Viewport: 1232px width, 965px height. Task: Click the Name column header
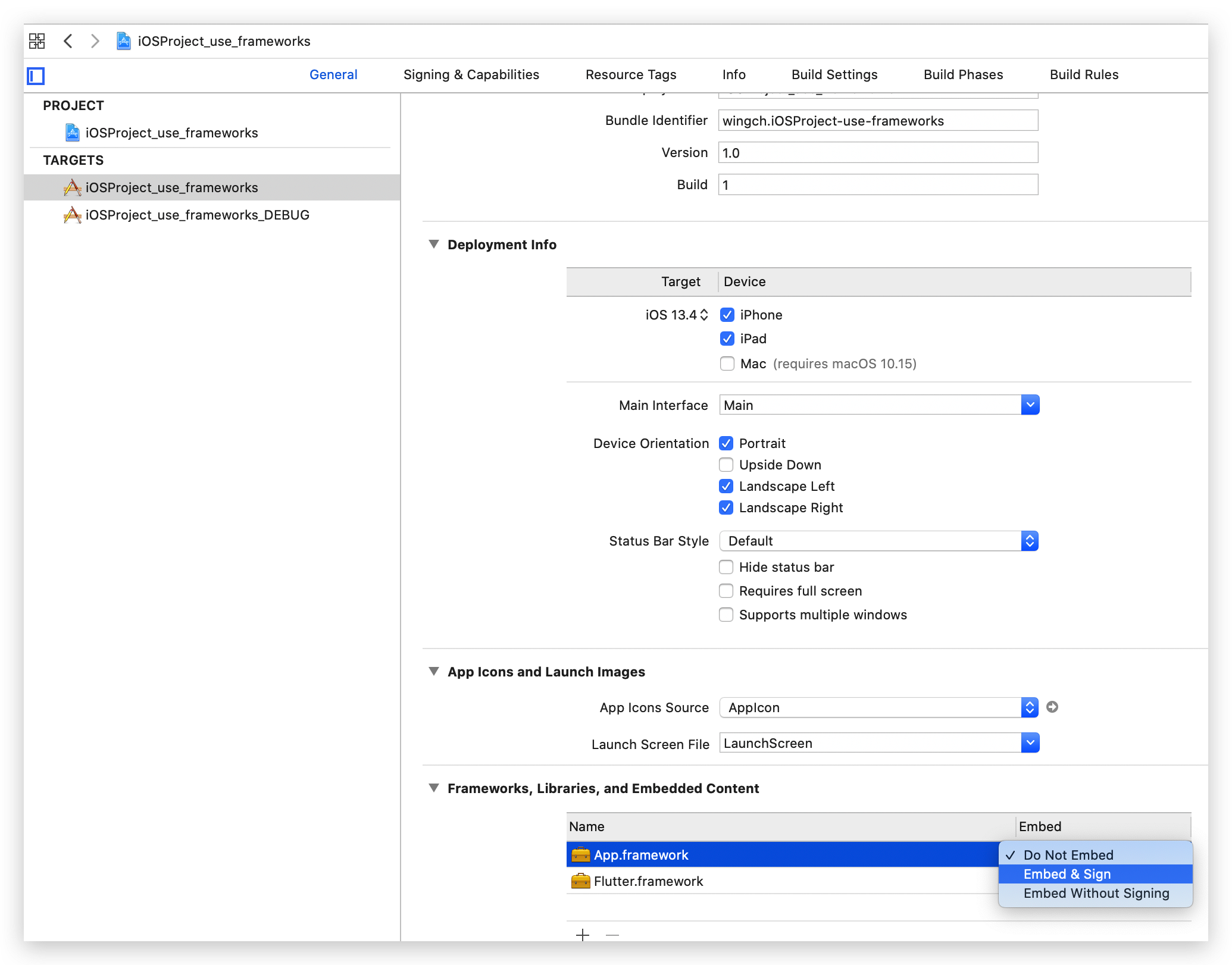[x=790, y=826]
